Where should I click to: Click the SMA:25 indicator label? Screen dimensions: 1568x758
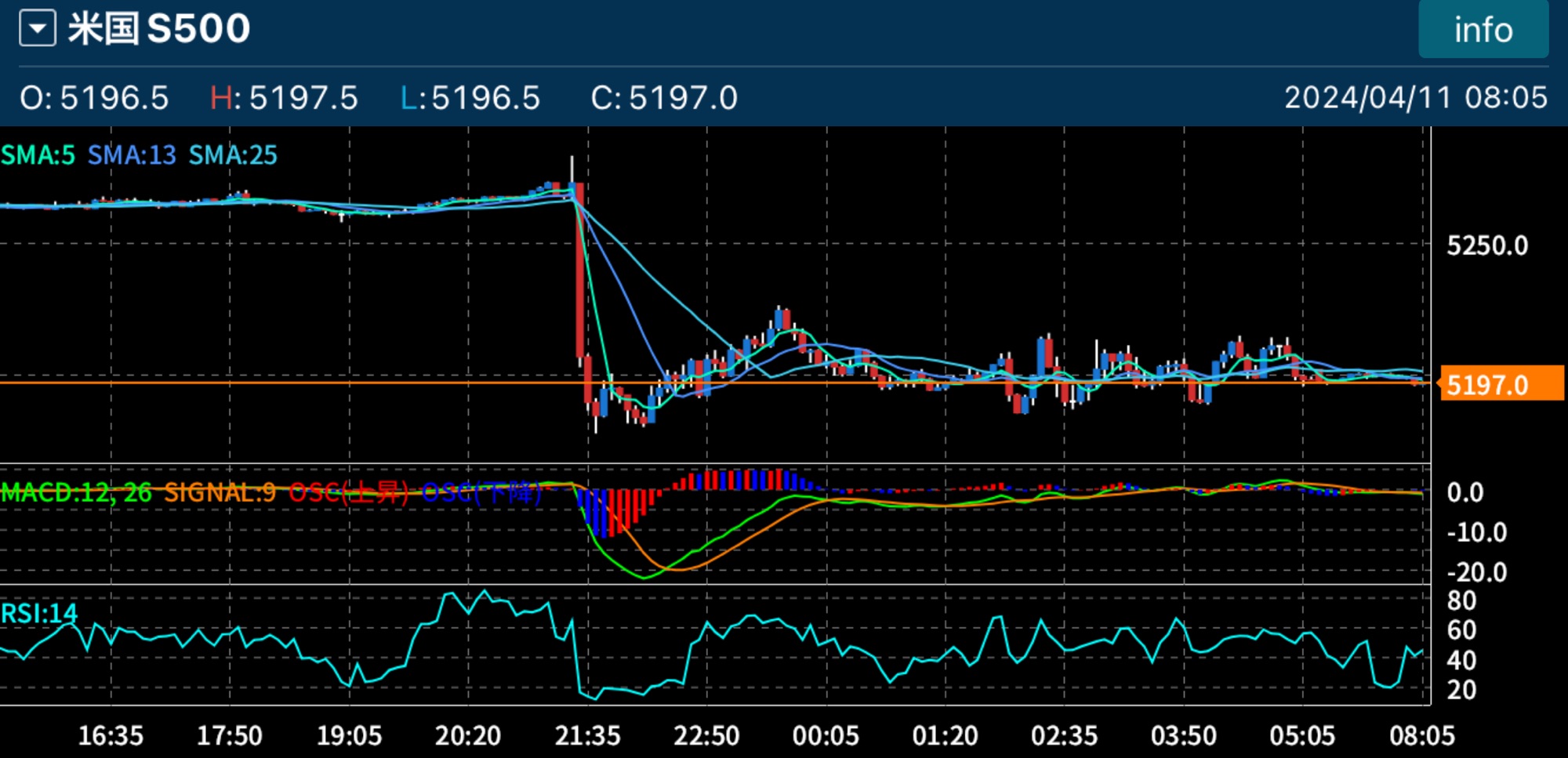[233, 155]
